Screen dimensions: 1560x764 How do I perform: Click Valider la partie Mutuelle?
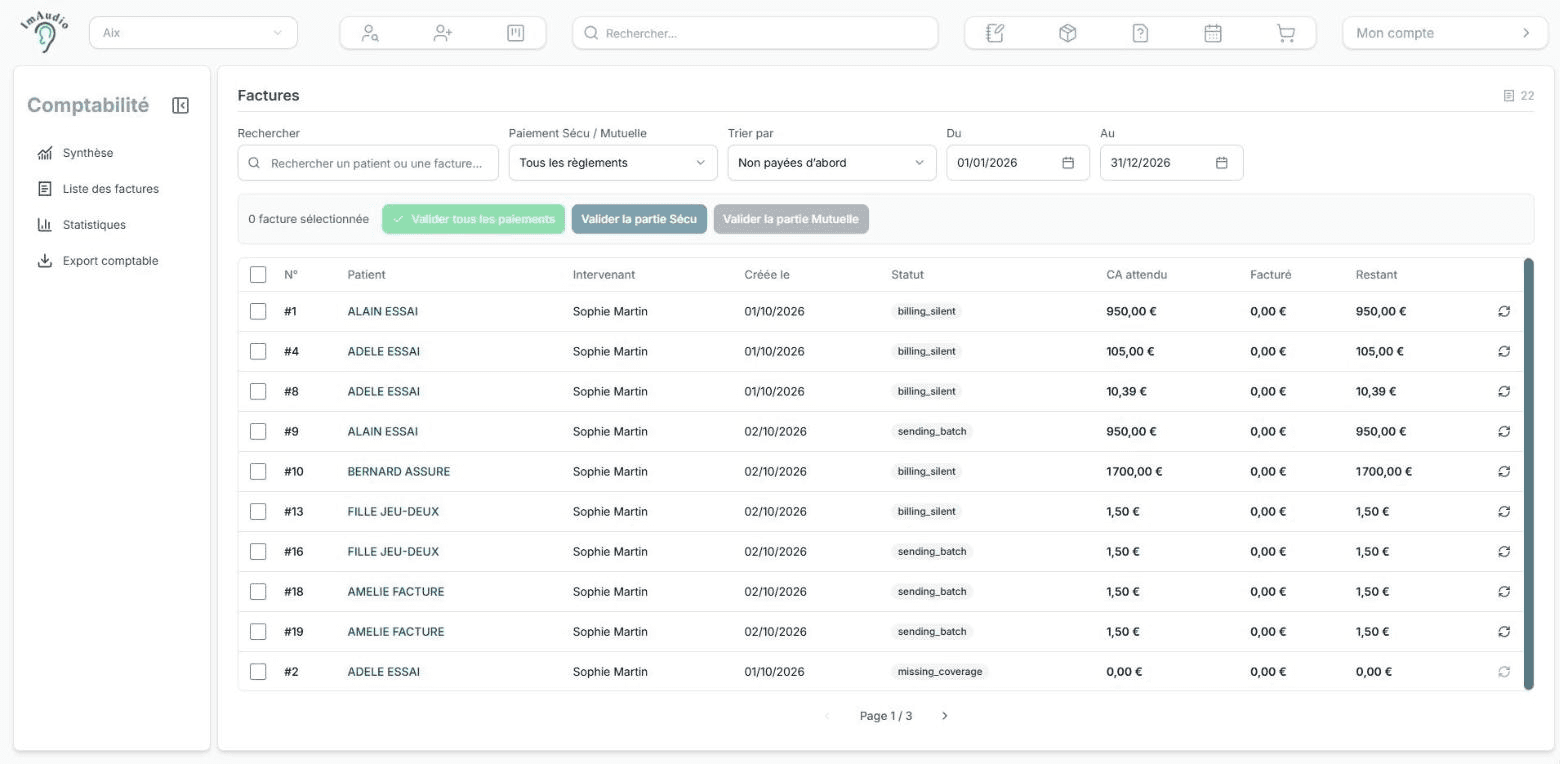pos(791,219)
